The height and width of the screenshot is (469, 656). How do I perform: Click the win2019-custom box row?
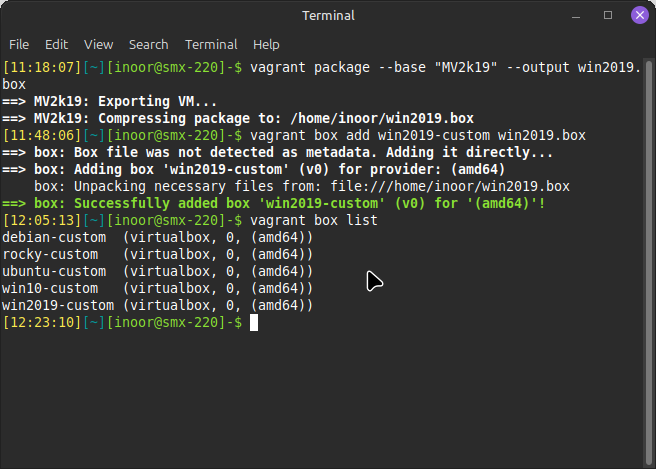[157, 305]
